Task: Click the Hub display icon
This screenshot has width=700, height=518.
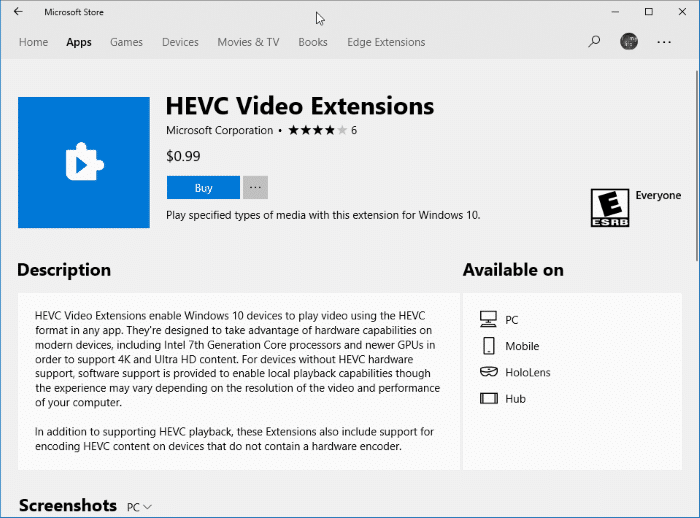Action: (x=489, y=398)
